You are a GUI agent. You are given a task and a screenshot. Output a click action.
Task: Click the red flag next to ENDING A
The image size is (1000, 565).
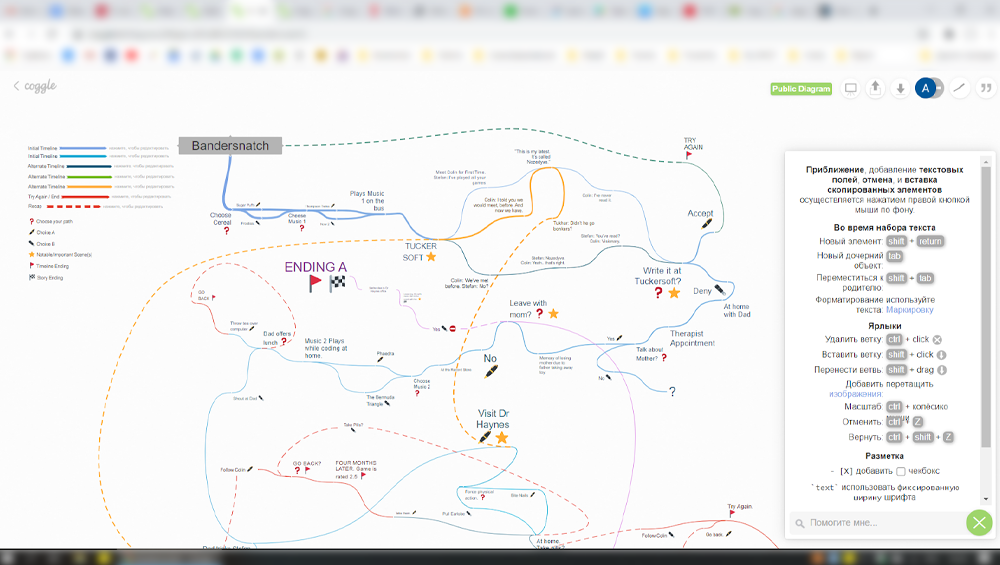click(315, 283)
